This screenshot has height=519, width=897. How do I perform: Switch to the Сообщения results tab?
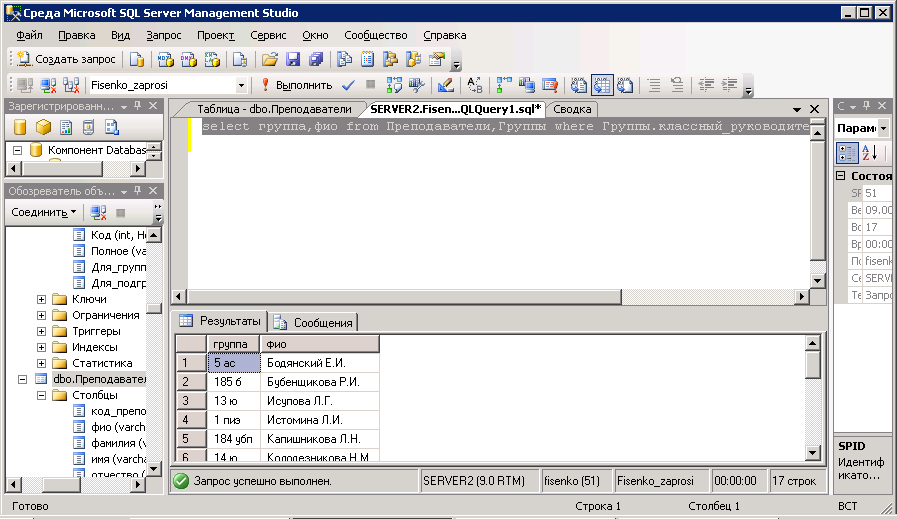click(315, 323)
